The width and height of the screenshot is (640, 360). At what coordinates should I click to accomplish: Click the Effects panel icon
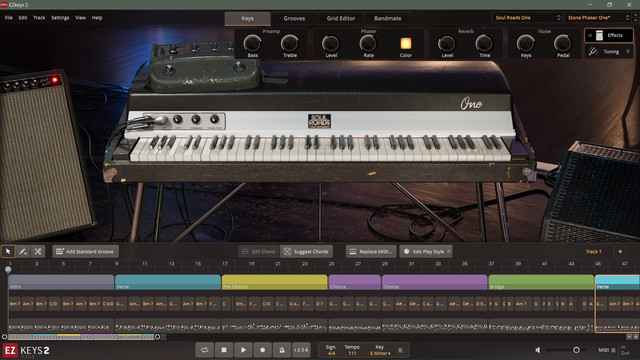(x=599, y=36)
